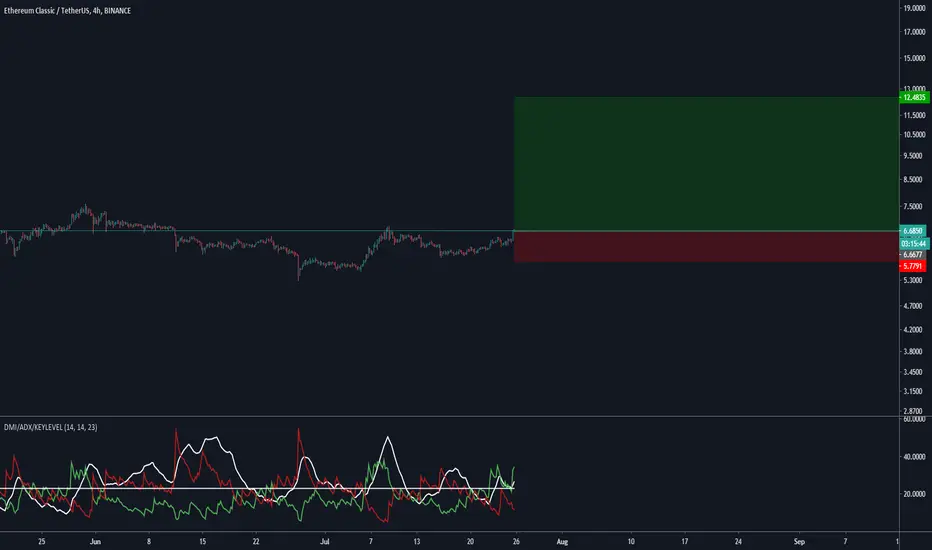Click the 5.3000 tick on the price axis
The image size is (932, 550).
(912, 280)
